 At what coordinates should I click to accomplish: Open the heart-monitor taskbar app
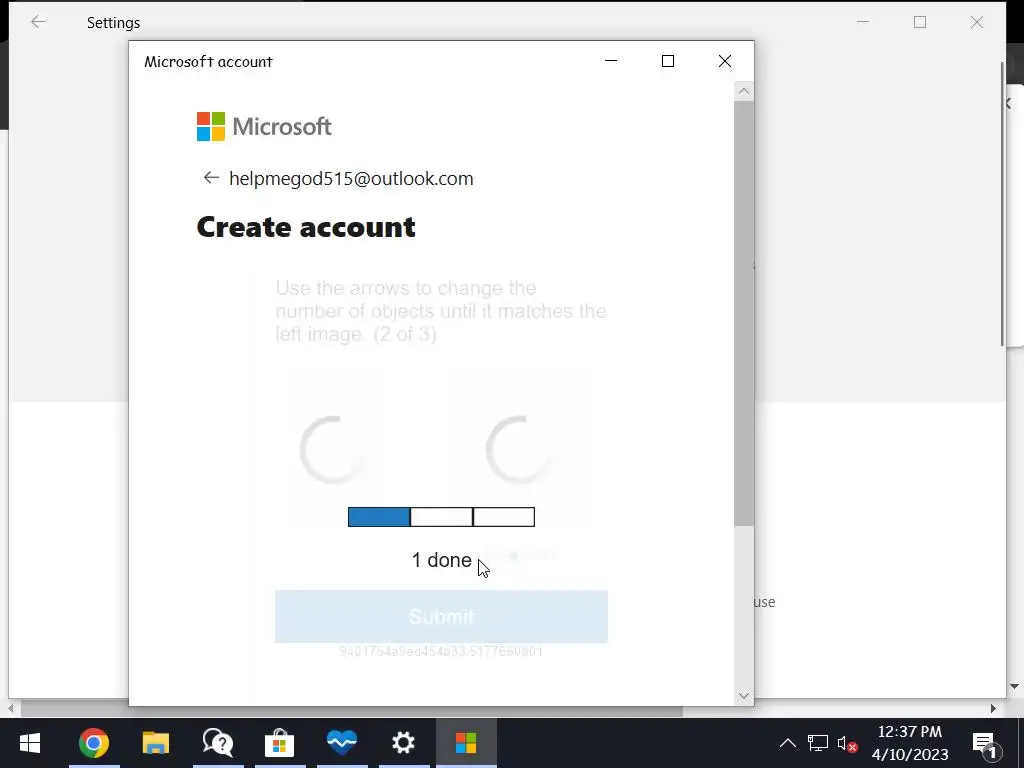(342, 743)
